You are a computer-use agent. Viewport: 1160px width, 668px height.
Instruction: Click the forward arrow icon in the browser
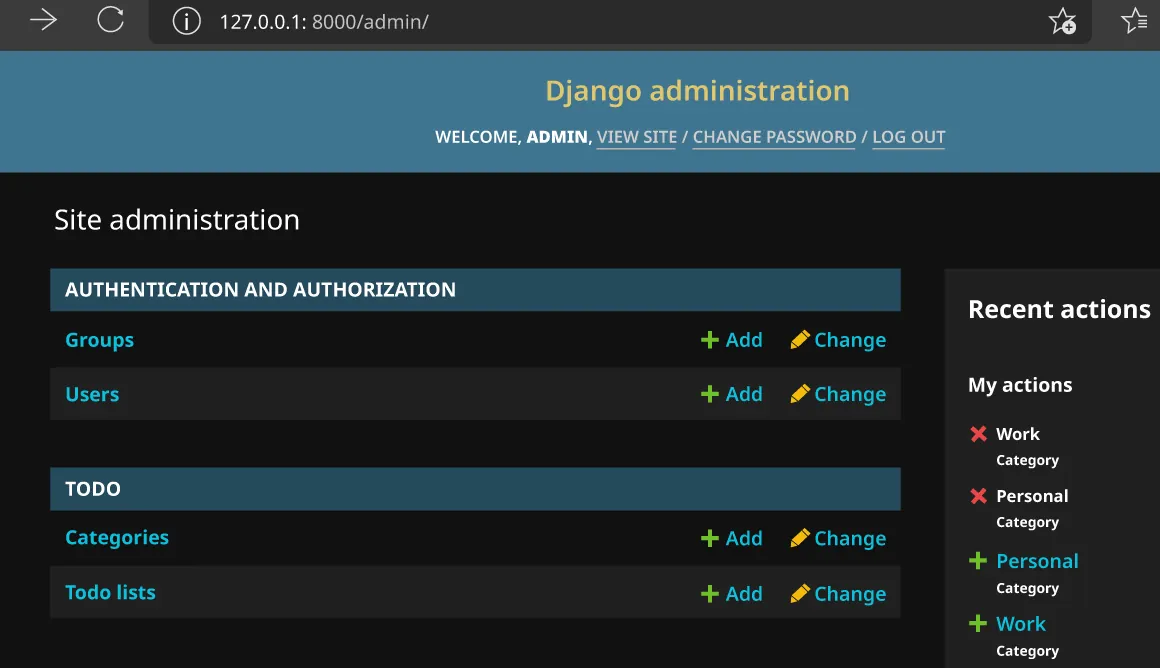pos(42,22)
